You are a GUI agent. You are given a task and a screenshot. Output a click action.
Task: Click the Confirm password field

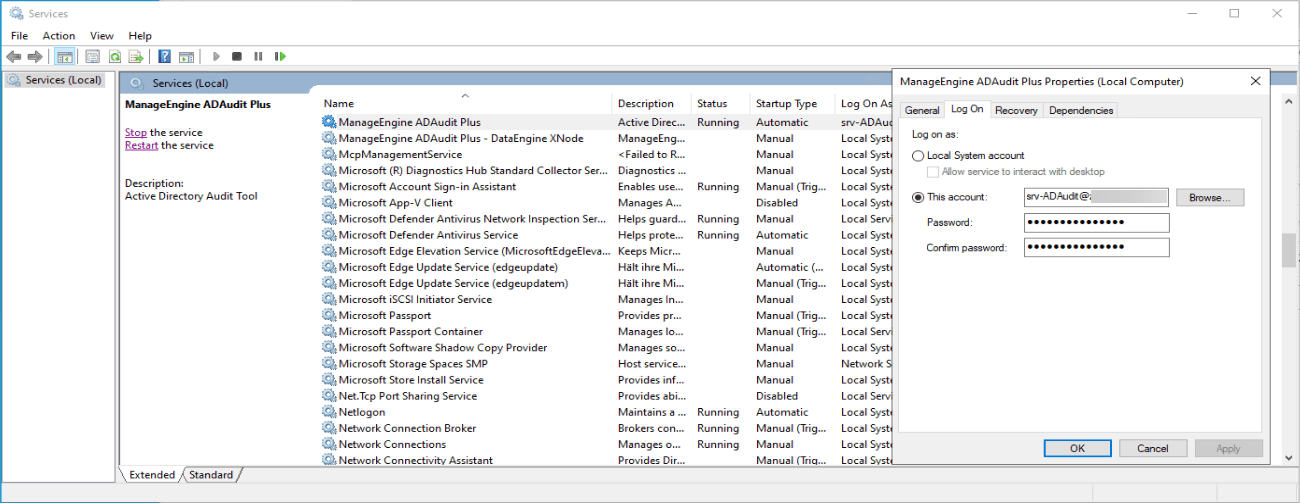[x=1096, y=247]
